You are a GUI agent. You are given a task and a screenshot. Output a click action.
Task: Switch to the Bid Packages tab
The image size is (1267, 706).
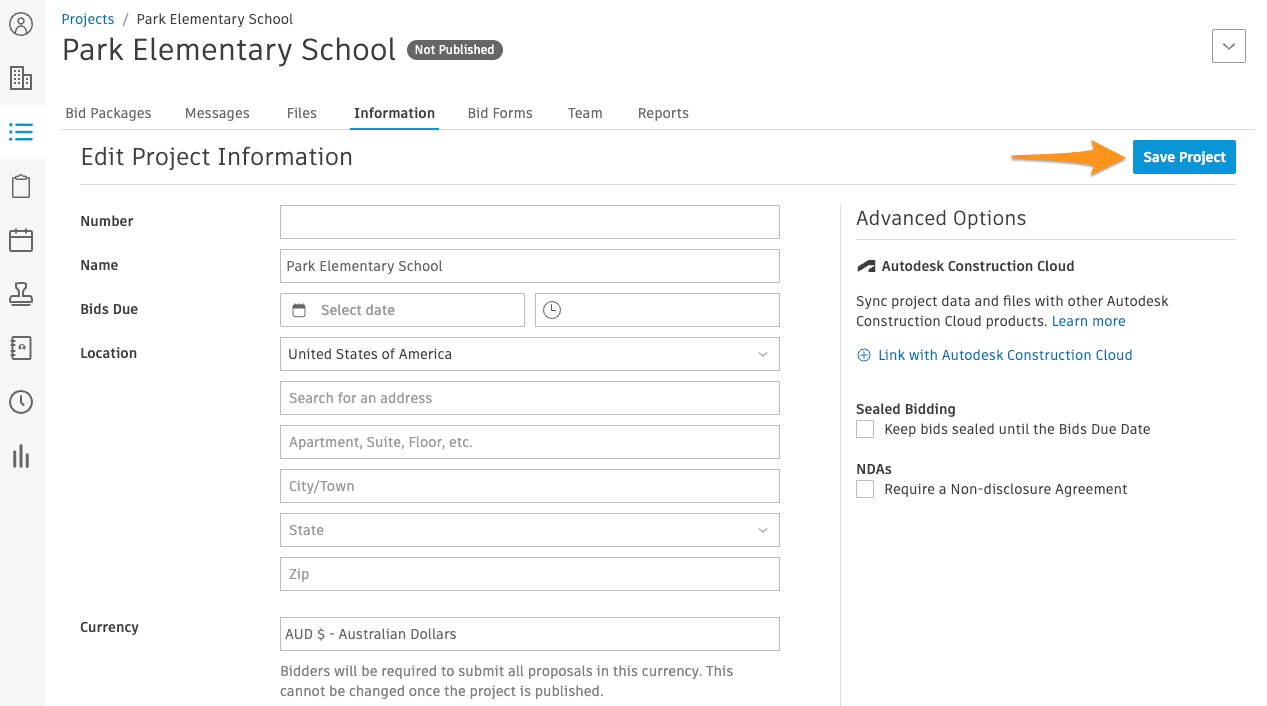tap(108, 113)
